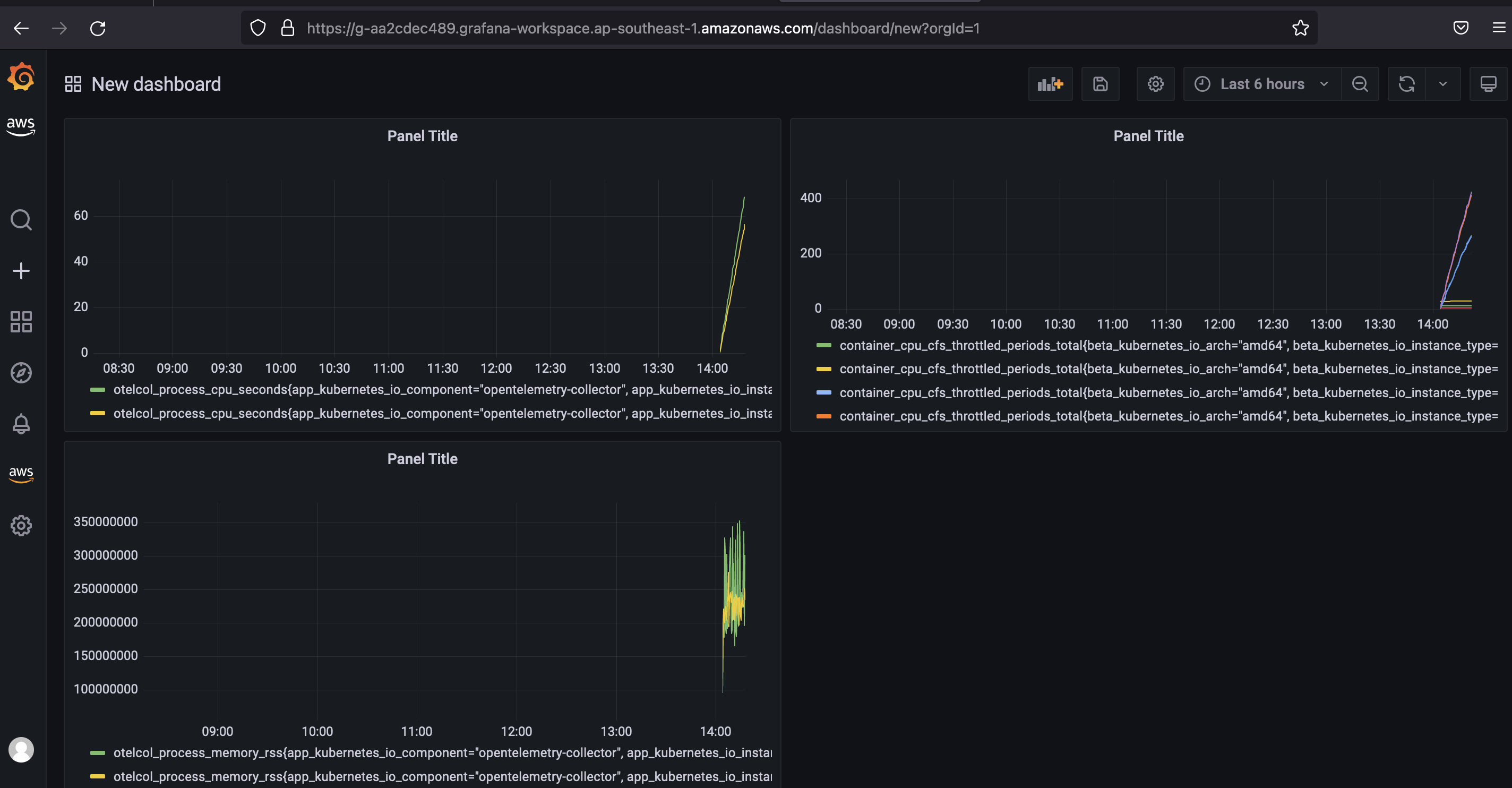This screenshot has width=1512, height=788.
Task: Expand the refresh interval dropdown arrow
Action: pyautogui.click(x=1443, y=84)
